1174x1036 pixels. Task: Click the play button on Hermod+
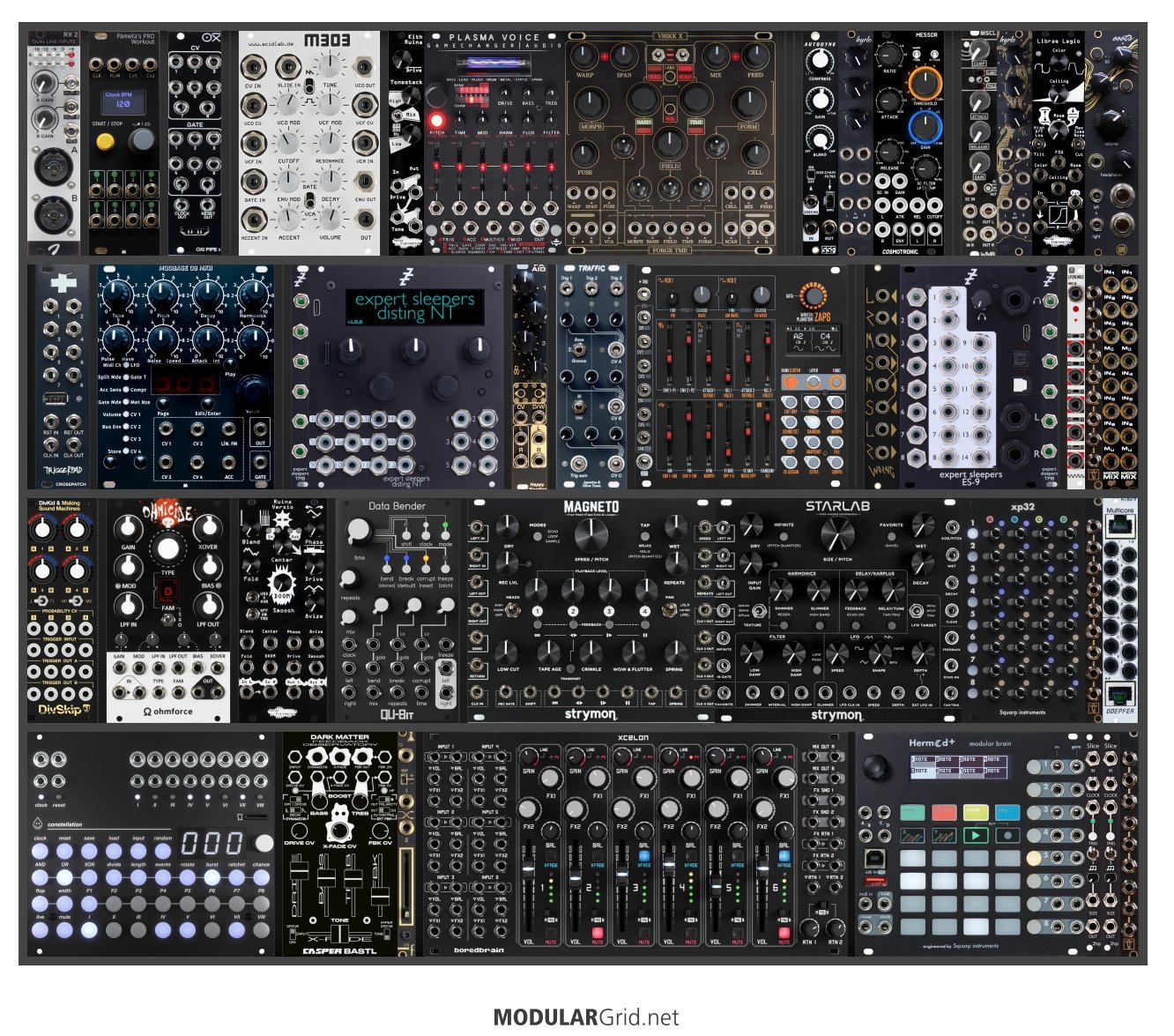click(x=976, y=834)
